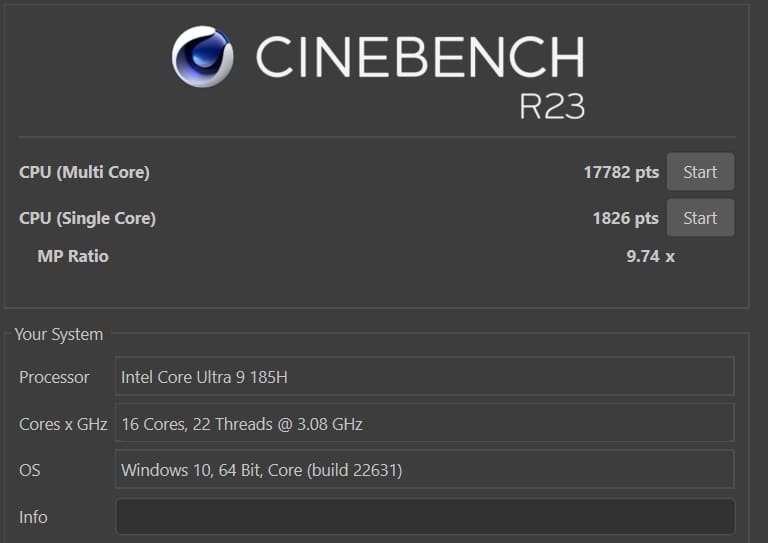Click the Processor row label
The height and width of the screenshot is (543, 768).
pos(54,377)
